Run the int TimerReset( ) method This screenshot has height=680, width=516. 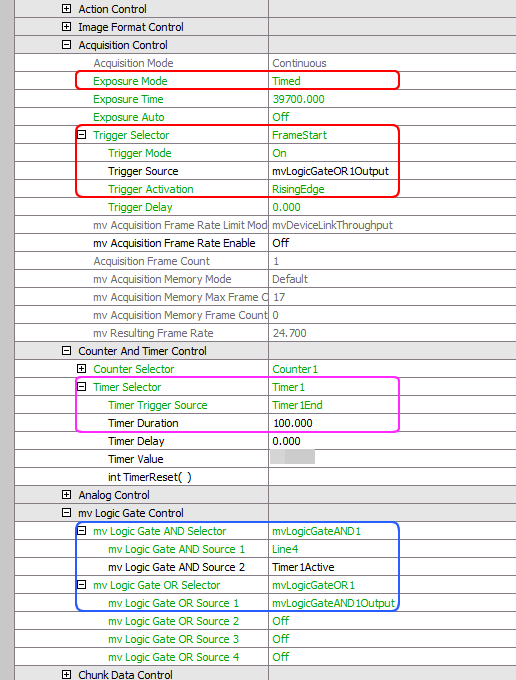[150, 477]
